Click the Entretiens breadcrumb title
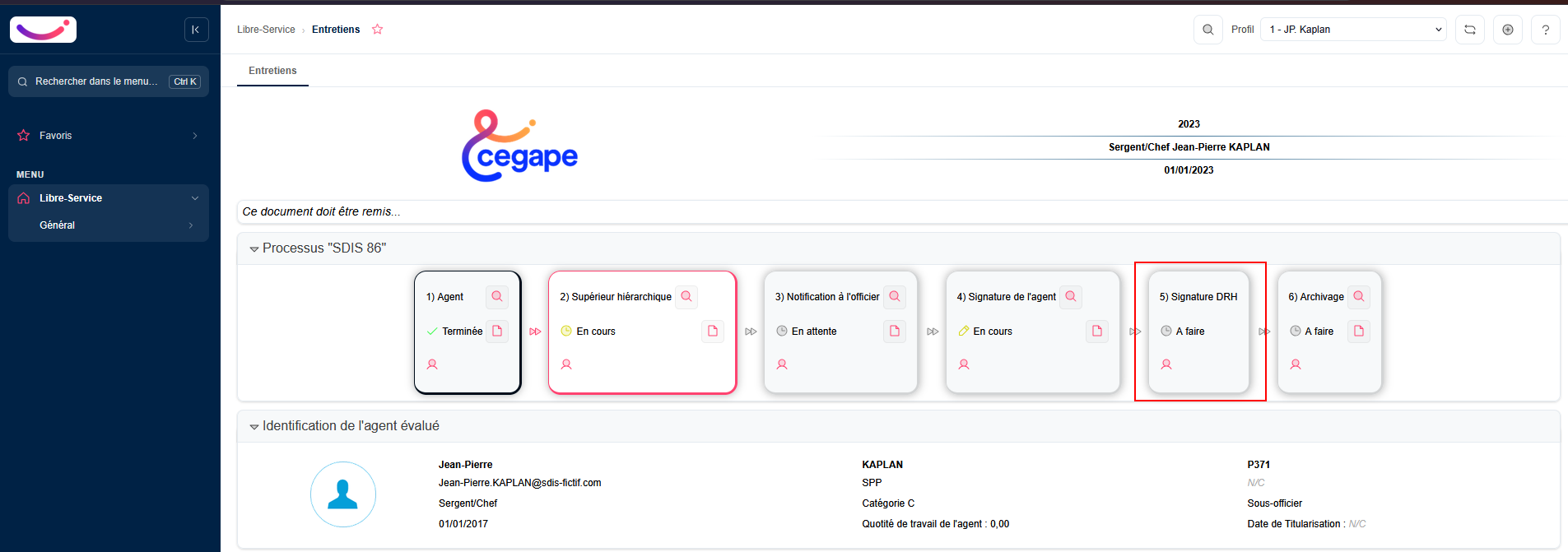The width and height of the screenshot is (1568, 552). [x=336, y=30]
